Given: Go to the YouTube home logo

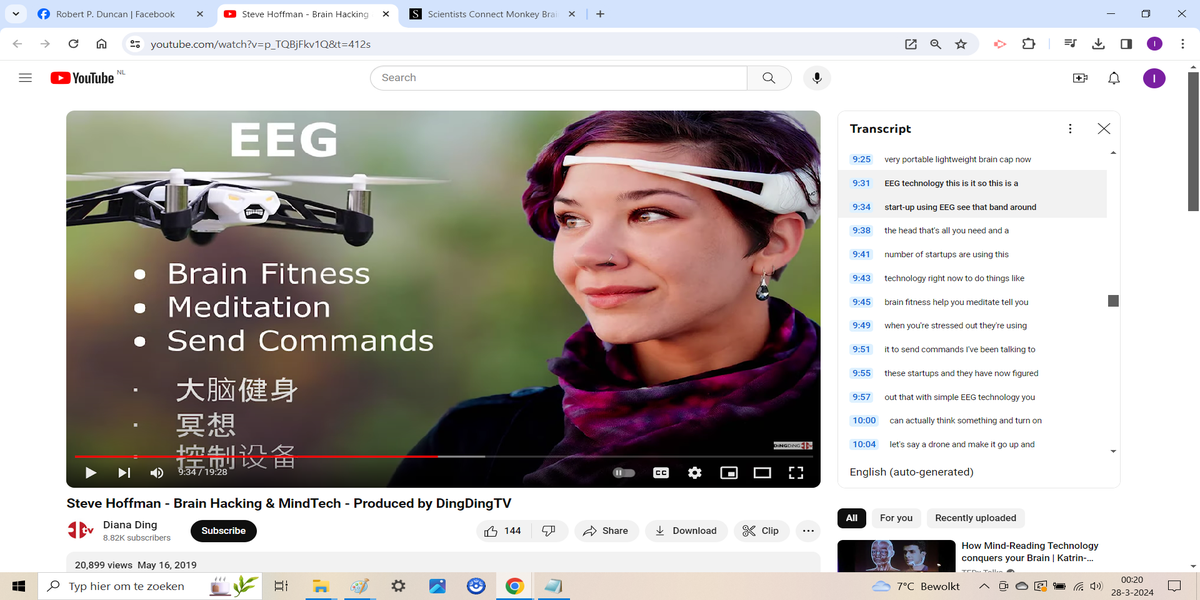Looking at the screenshot, I should [x=82, y=78].
